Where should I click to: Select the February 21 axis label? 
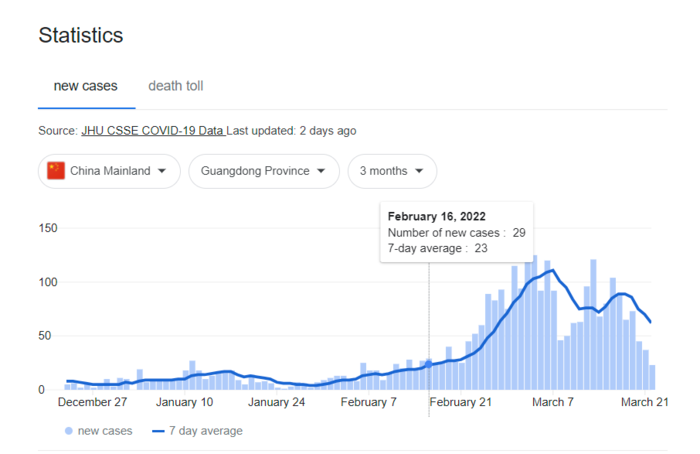pos(461,402)
